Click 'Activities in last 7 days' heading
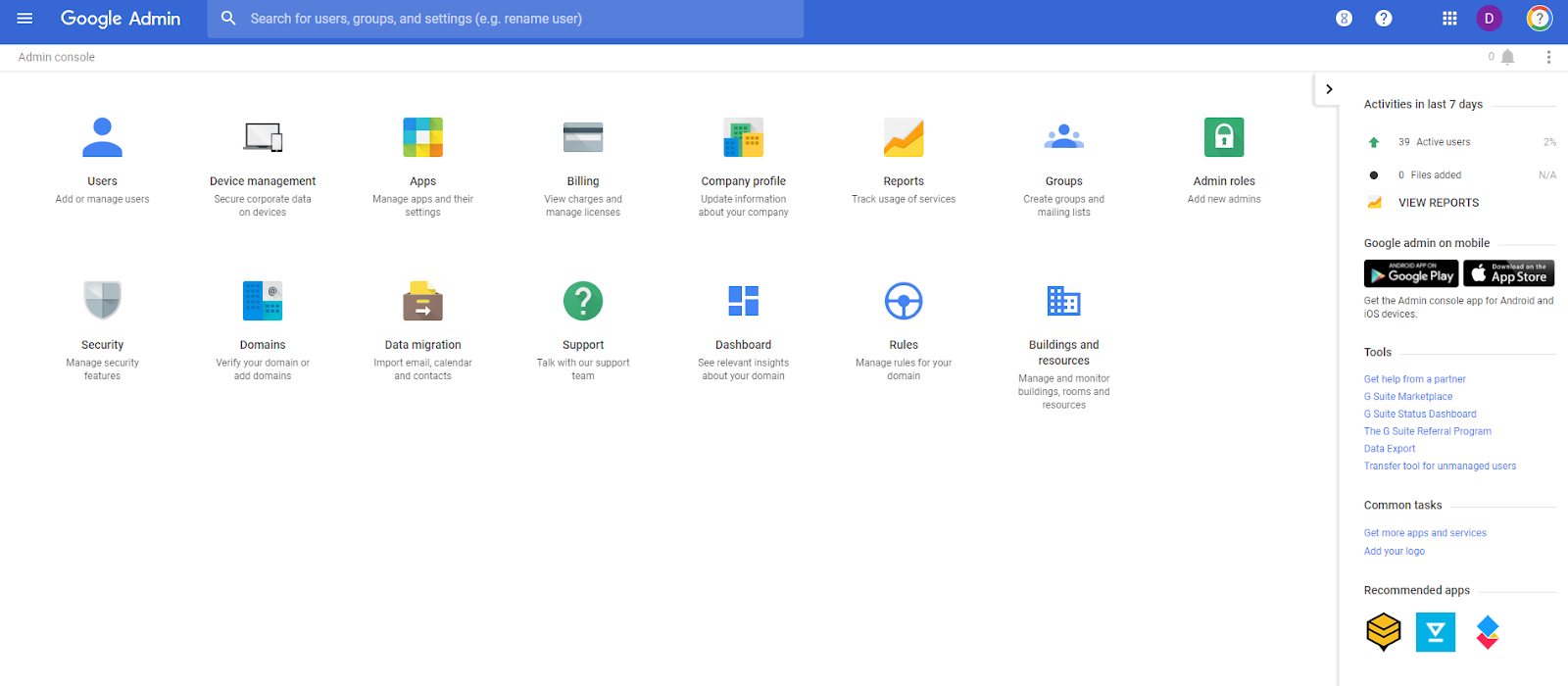1568x686 pixels. pyautogui.click(x=1423, y=104)
